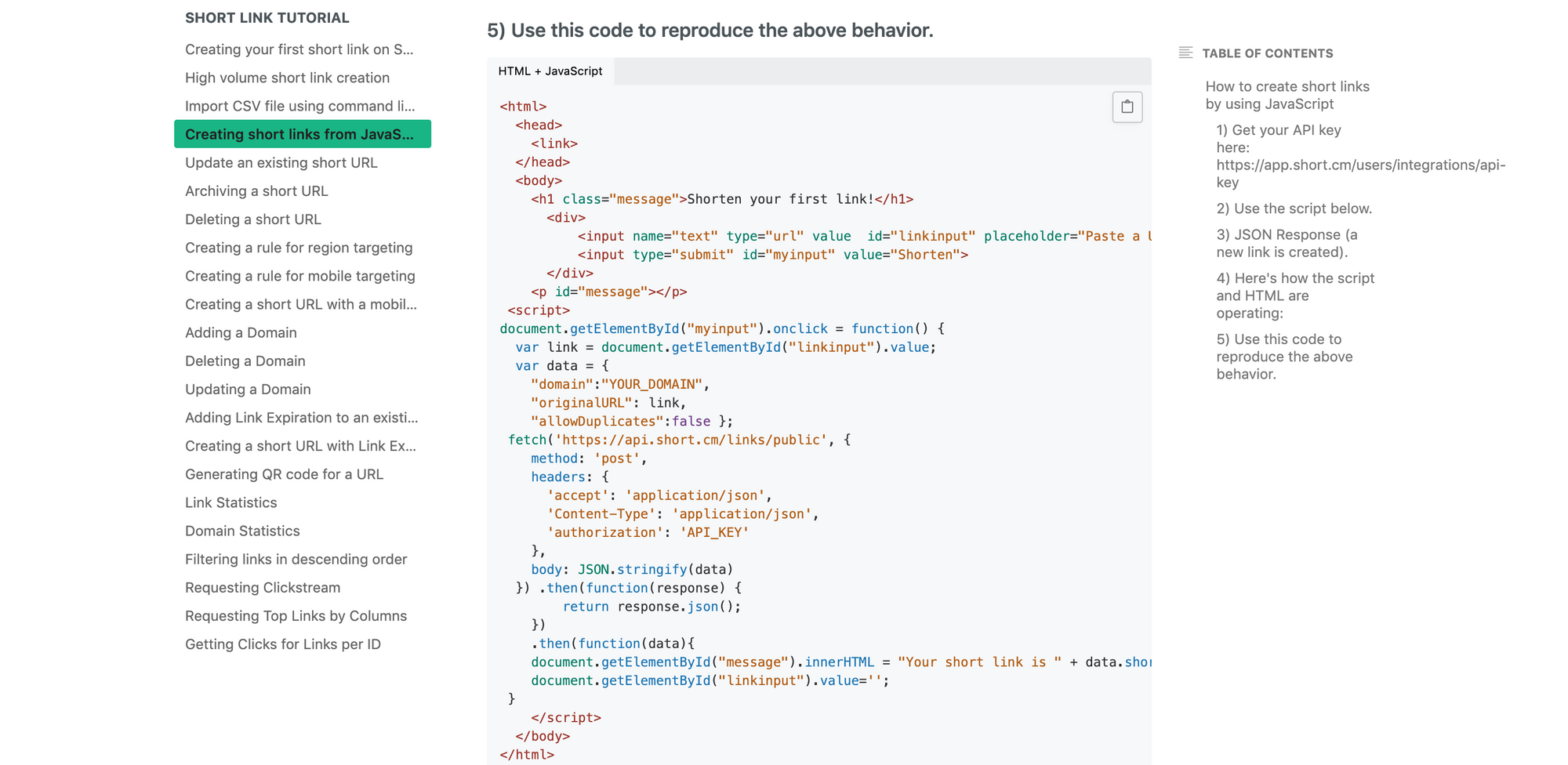Click the Table of Contents list icon

pyautogui.click(x=1185, y=53)
